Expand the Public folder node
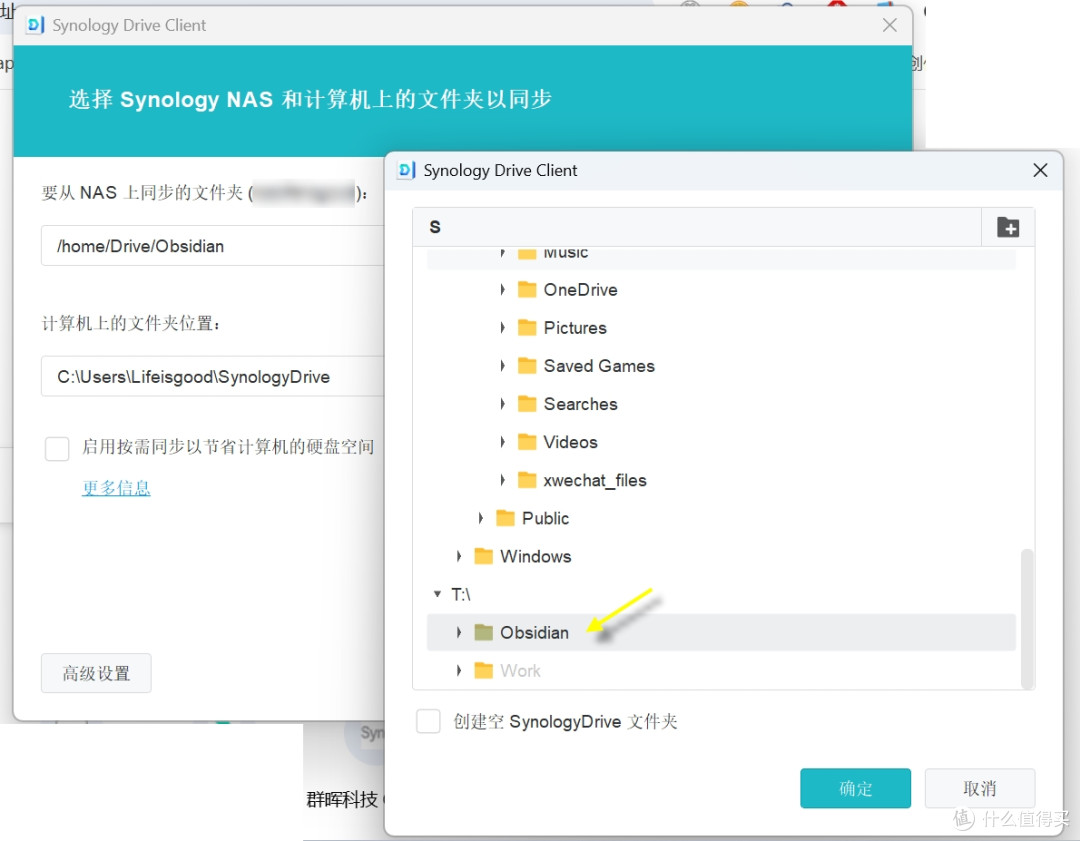Screen dimensions: 1080x841 481,519
